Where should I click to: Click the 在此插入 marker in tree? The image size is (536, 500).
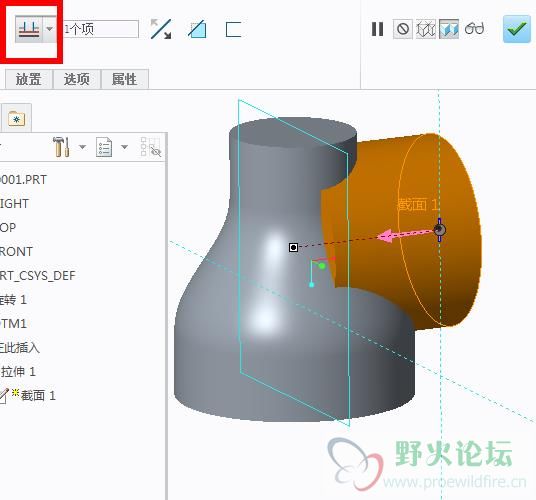coord(19,348)
